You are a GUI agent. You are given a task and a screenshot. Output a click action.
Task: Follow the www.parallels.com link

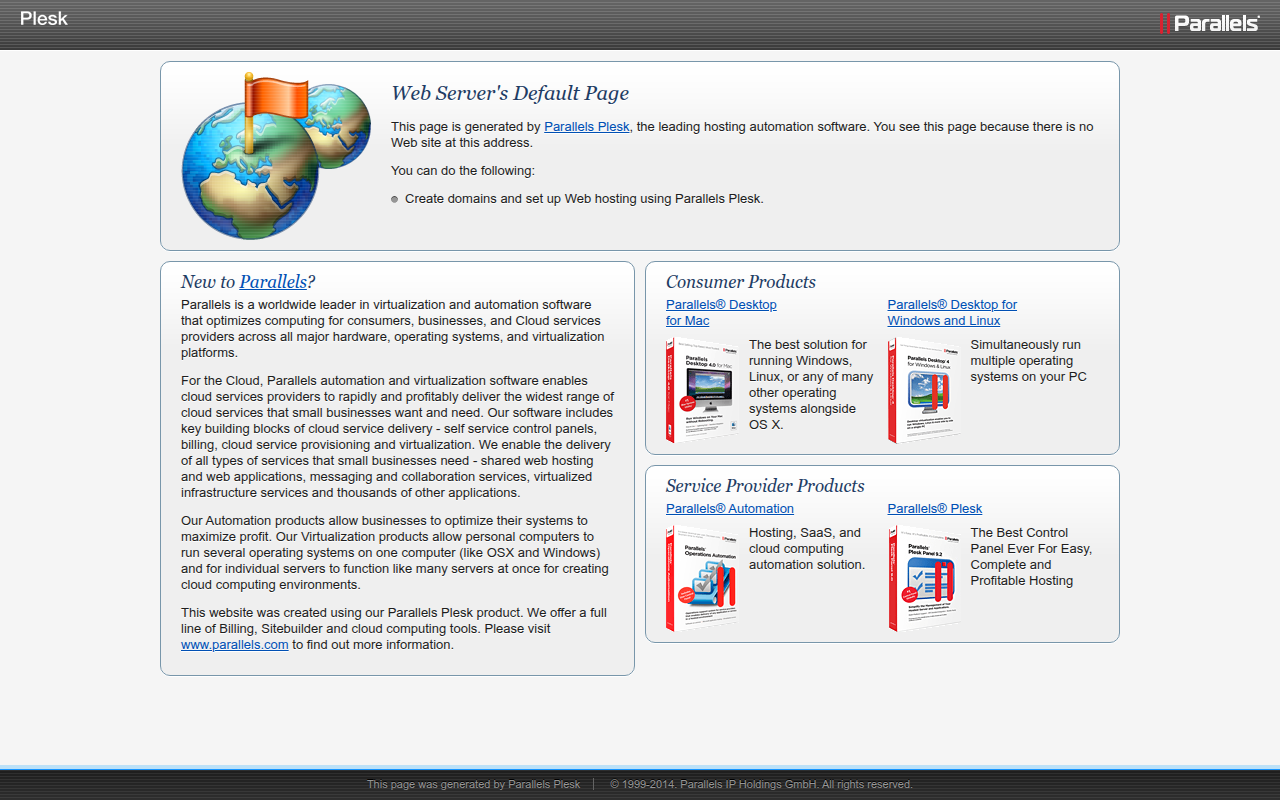coord(235,645)
